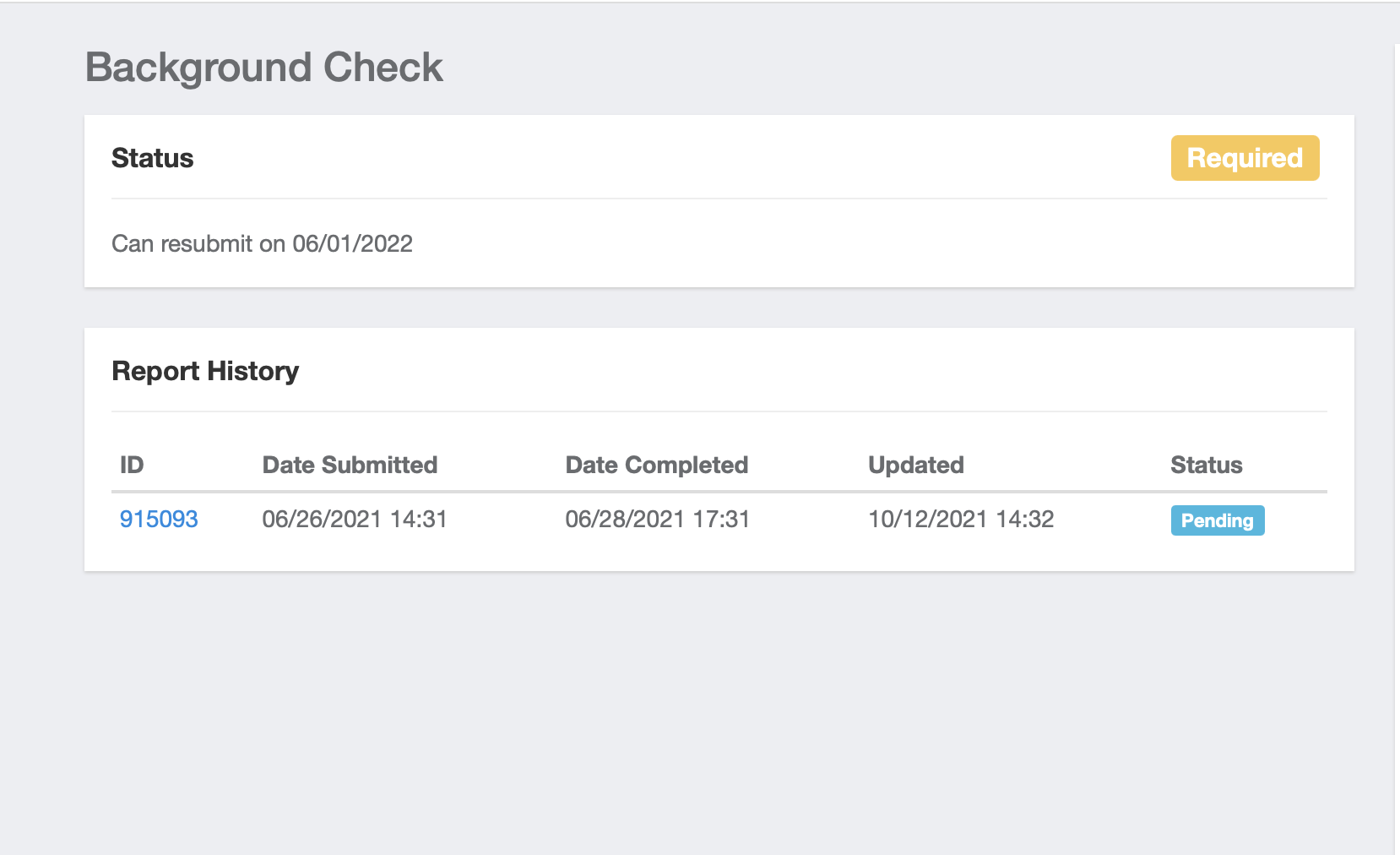Click the completed timestamp 06/28/2021 17:31
This screenshot has width=1400, height=855.
[657, 519]
